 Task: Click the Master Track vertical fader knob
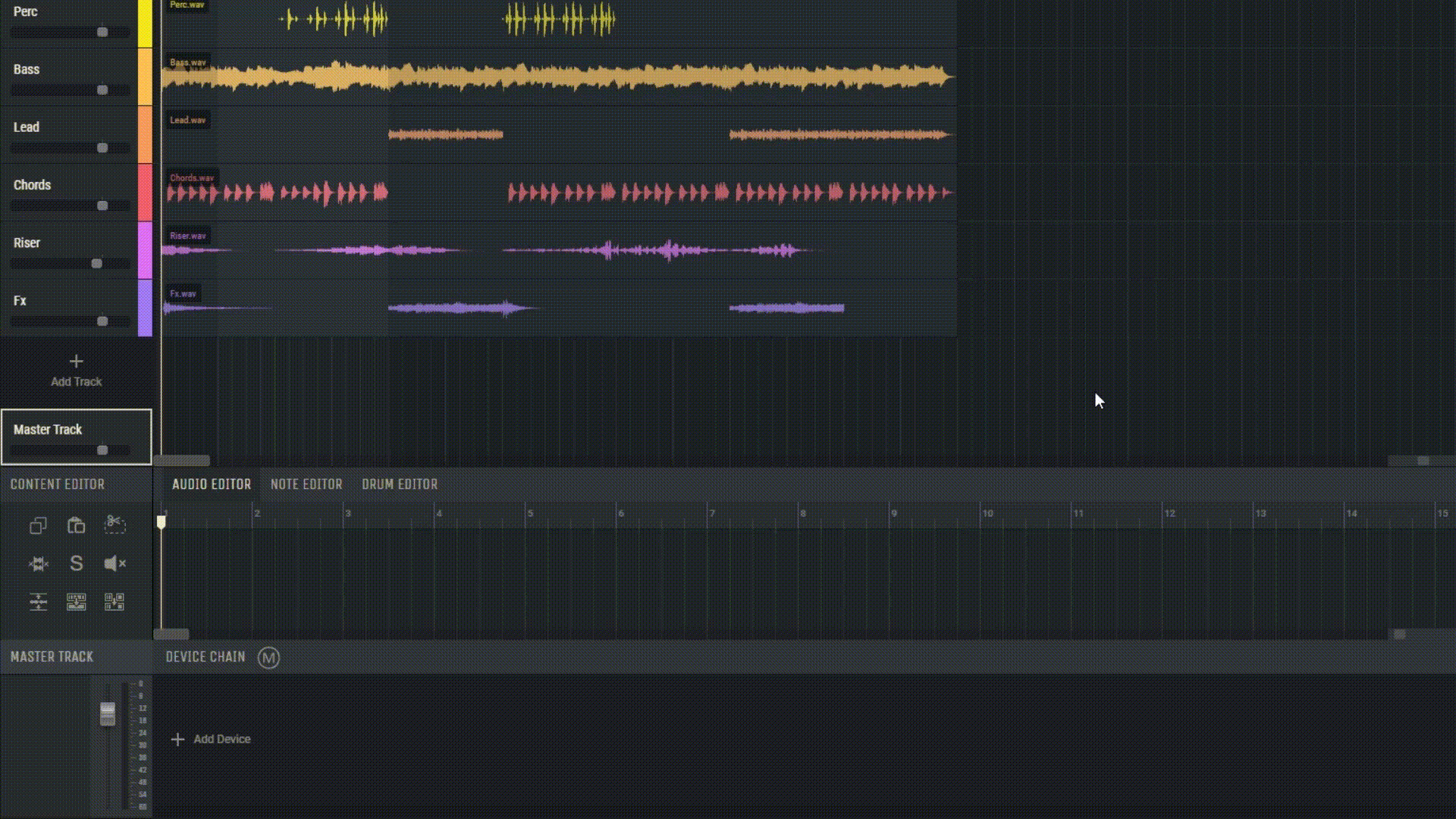(x=108, y=714)
